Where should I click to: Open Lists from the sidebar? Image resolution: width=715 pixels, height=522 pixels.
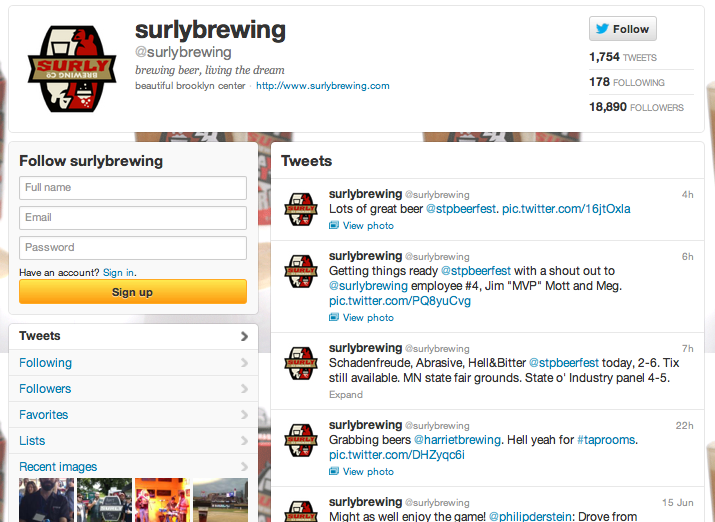coord(133,441)
